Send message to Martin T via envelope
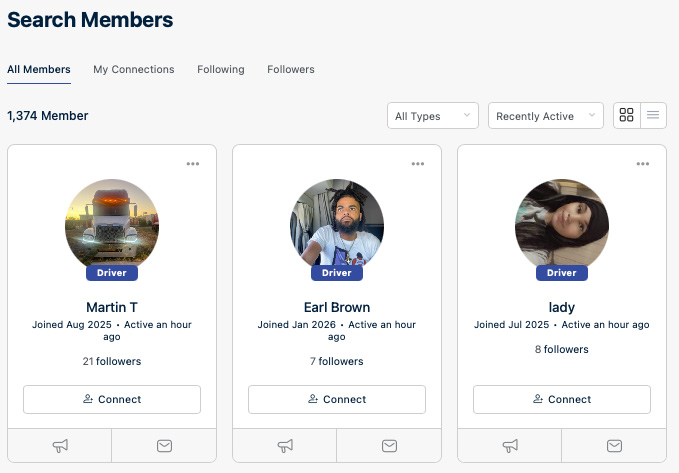The image size is (679, 473). 164,446
